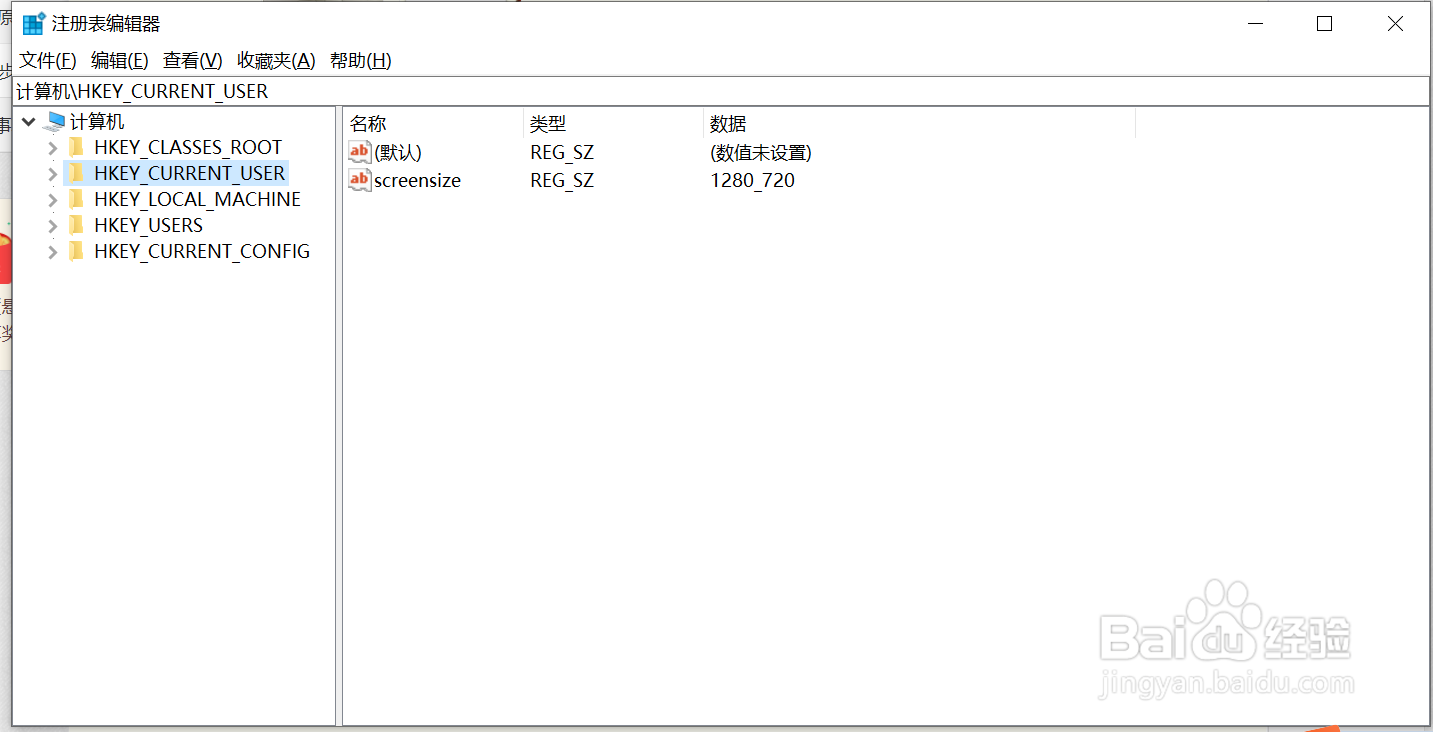This screenshot has height=732, width=1433.
Task: Click the computer icon at tree root
Action: [x=55, y=122]
